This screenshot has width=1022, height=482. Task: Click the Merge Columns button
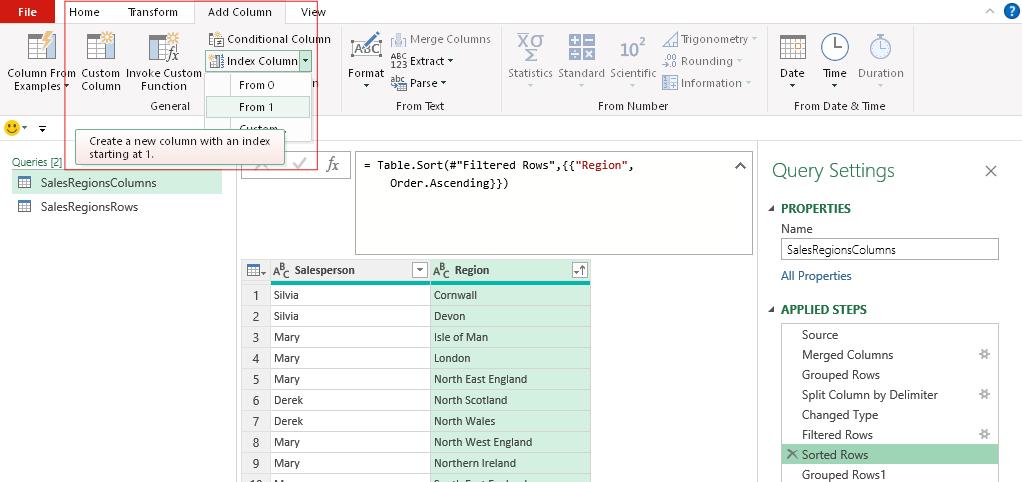[x=441, y=39]
